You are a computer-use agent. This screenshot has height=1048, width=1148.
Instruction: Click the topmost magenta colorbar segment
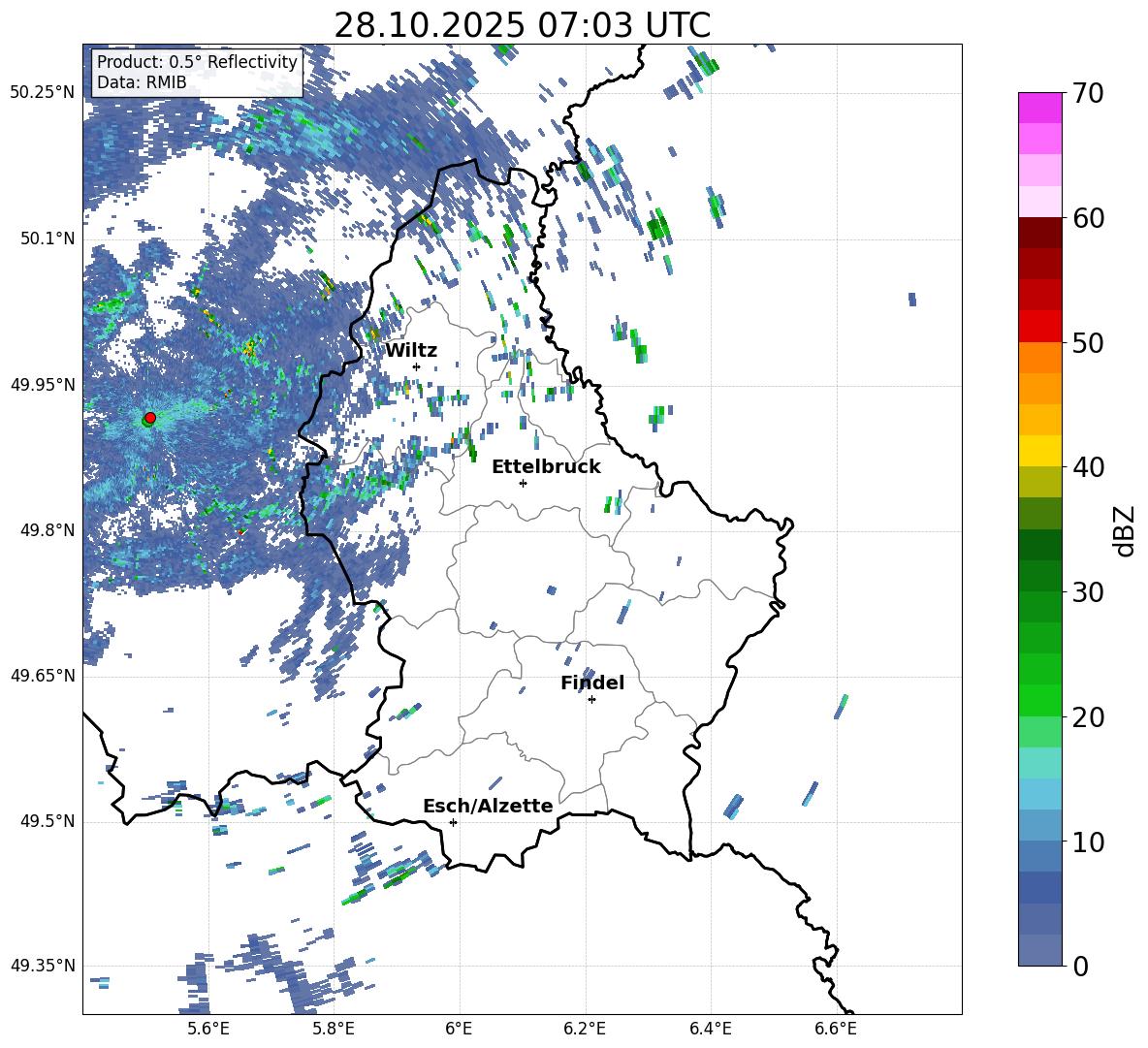point(1039,108)
